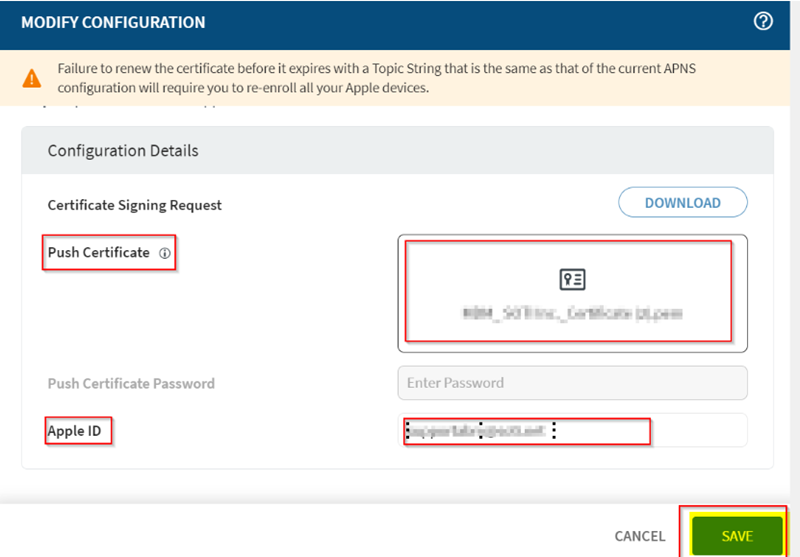Click the Push Certificate Password label
The width and height of the screenshot is (800, 557).
[131, 383]
